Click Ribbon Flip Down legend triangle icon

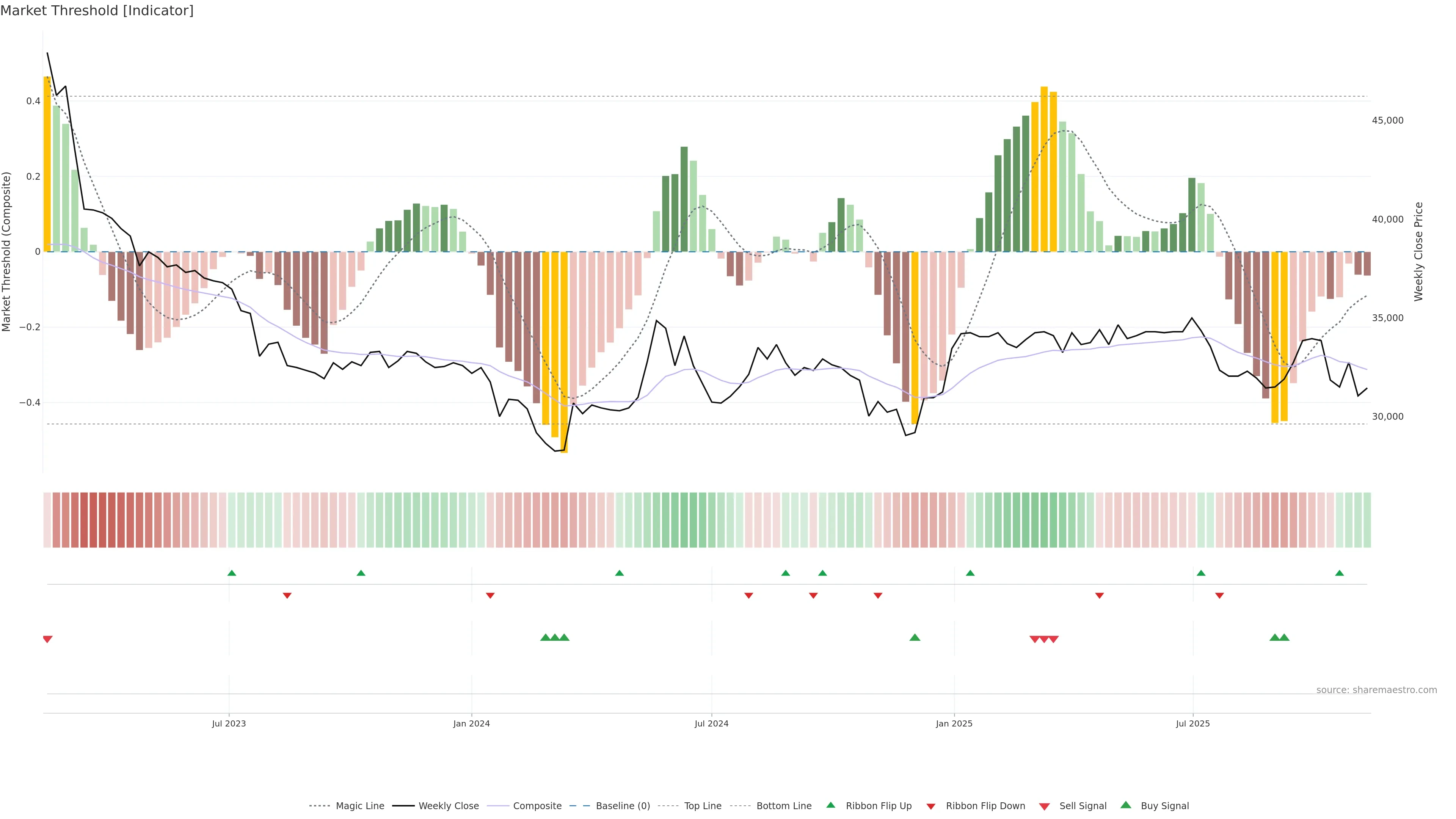931,806
